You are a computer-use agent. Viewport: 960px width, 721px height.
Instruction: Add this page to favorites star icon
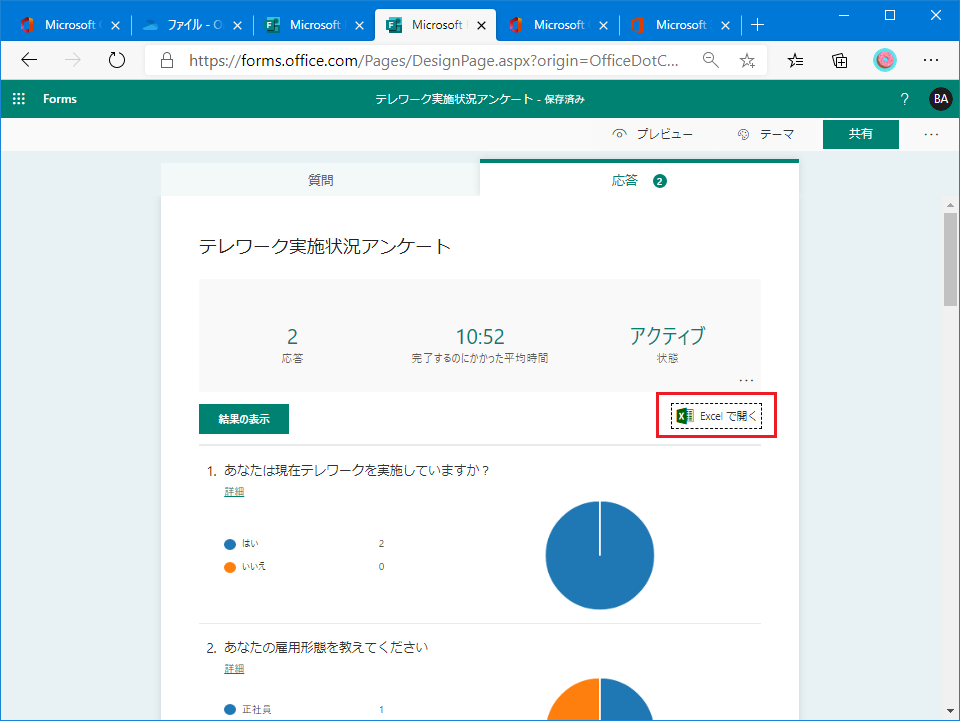tap(747, 60)
